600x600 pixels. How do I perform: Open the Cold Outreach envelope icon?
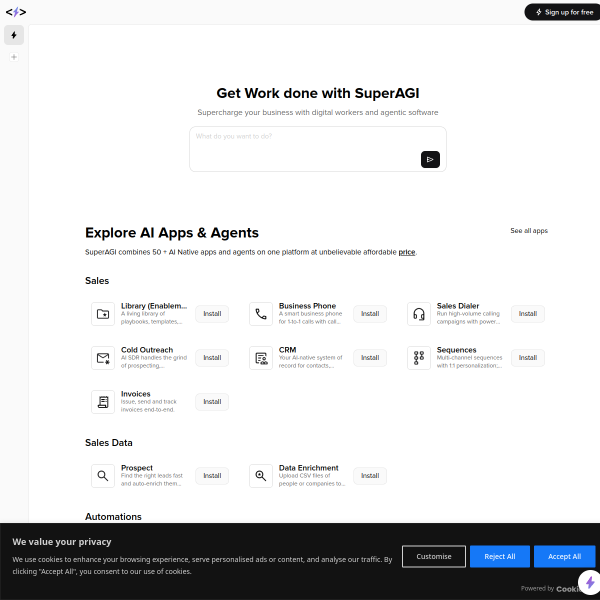pyautogui.click(x=103, y=358)
